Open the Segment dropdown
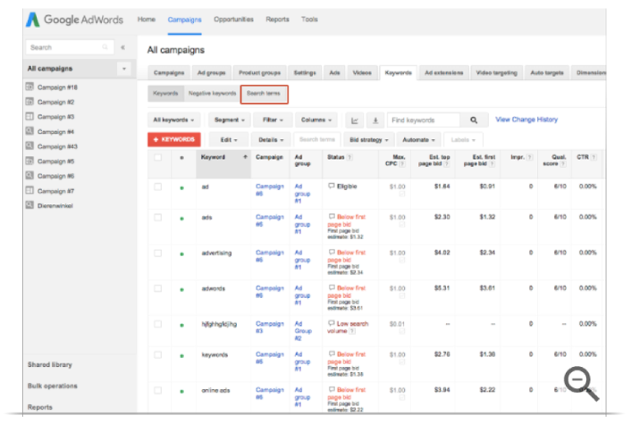 (x=229, y=120)
